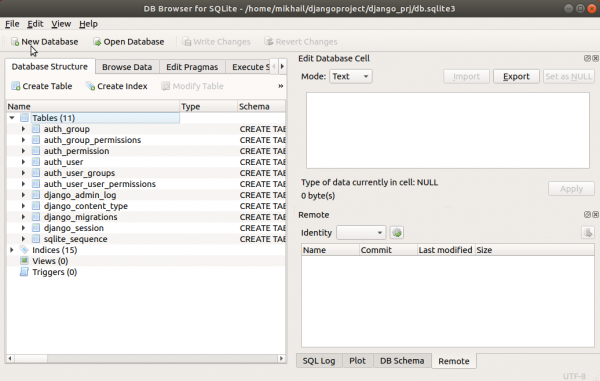Click the Open Database toolbar icon
This screenshot has height=381, width=600.
[97, 42]
